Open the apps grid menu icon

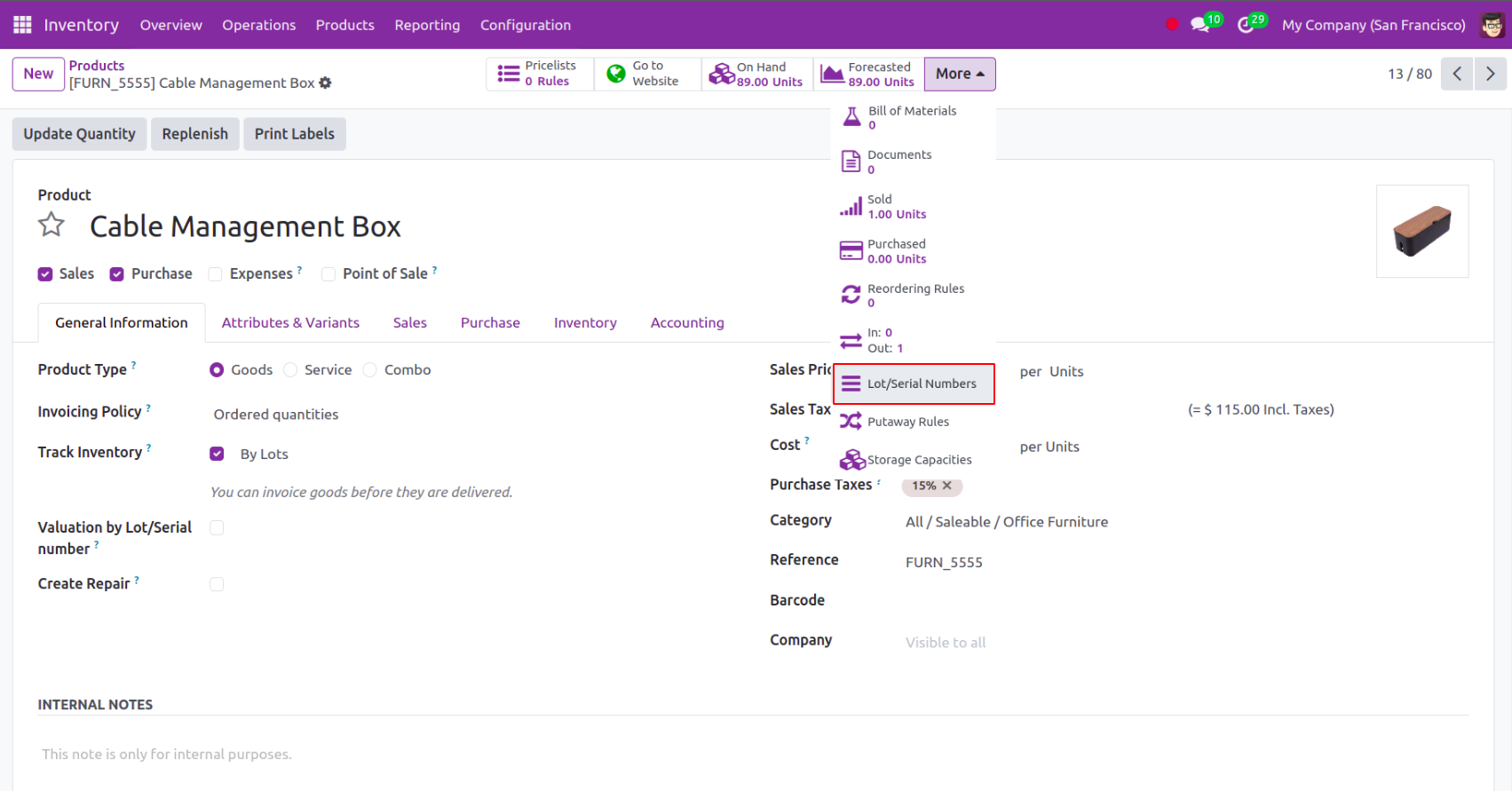(22, 25)
